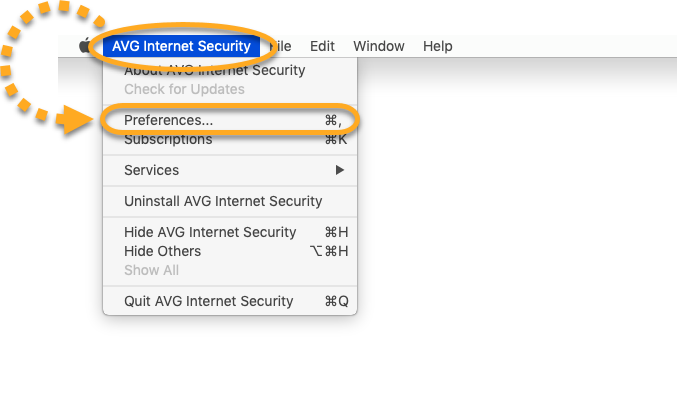Expand the Services submenu arrow
The image size is (677, 395).
click(x=340, y=170)
